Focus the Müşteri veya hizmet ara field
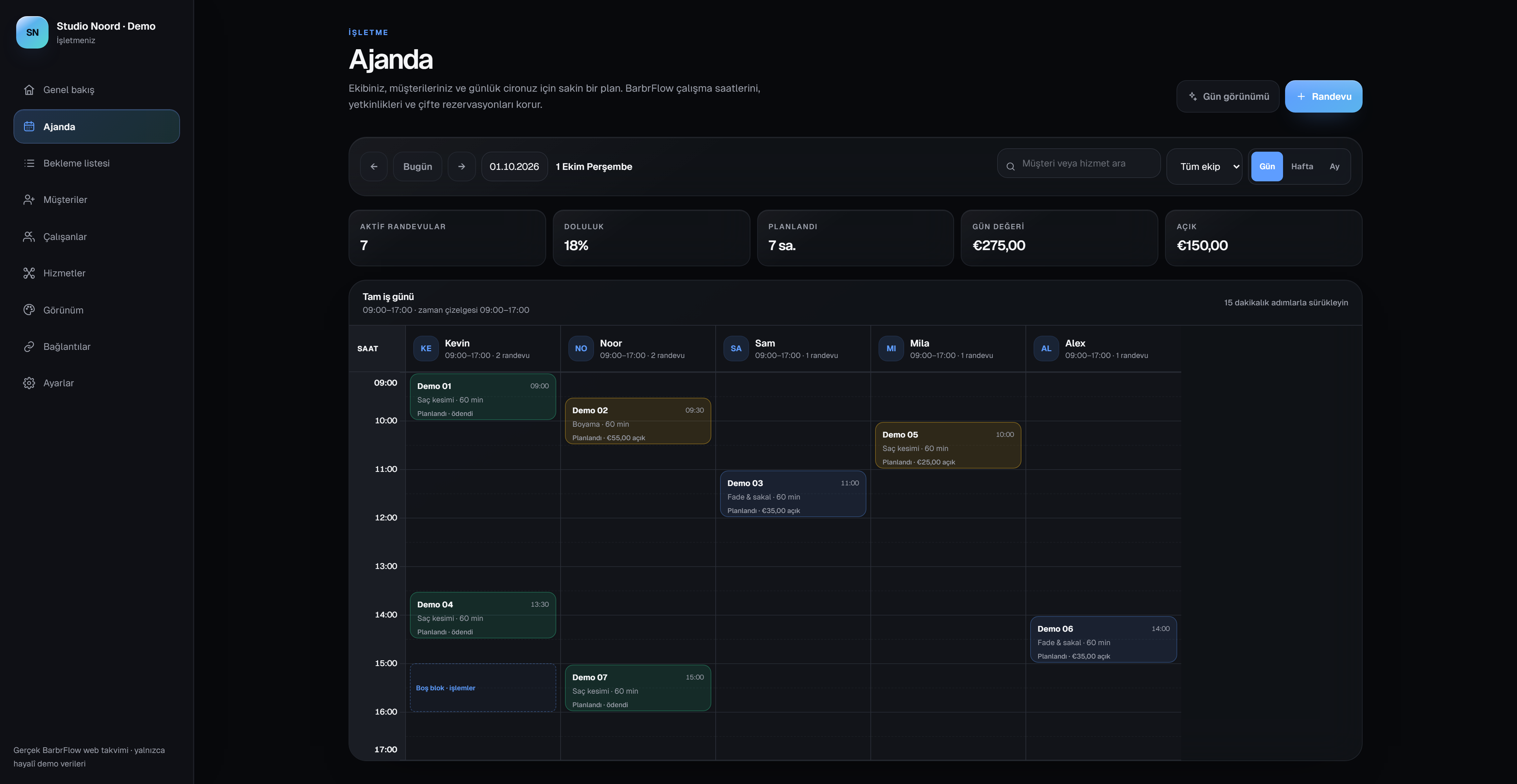Viewport: 1517px width, 784px height. (1079, 163)
